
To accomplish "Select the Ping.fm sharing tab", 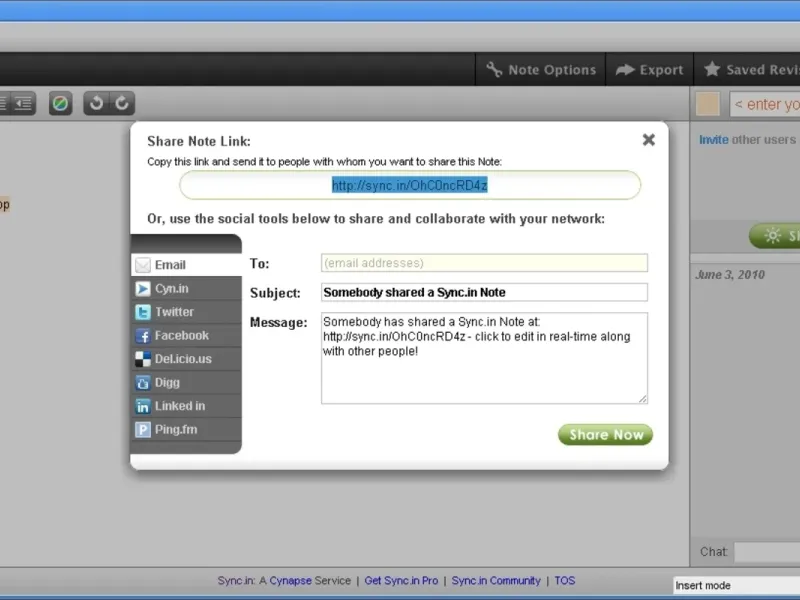I will [x=186, y=429].
